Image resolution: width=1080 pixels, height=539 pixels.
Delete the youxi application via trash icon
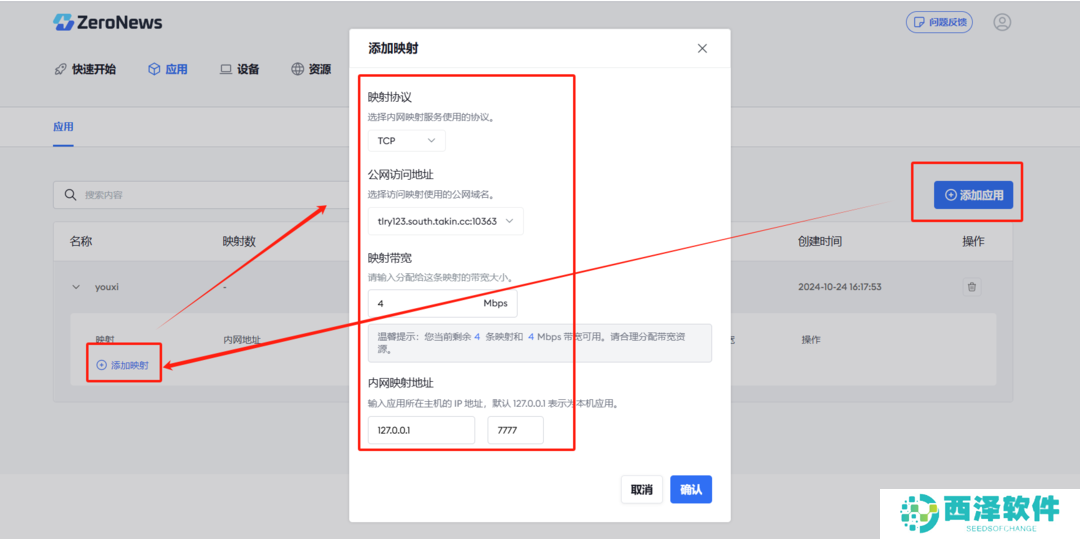971,287
